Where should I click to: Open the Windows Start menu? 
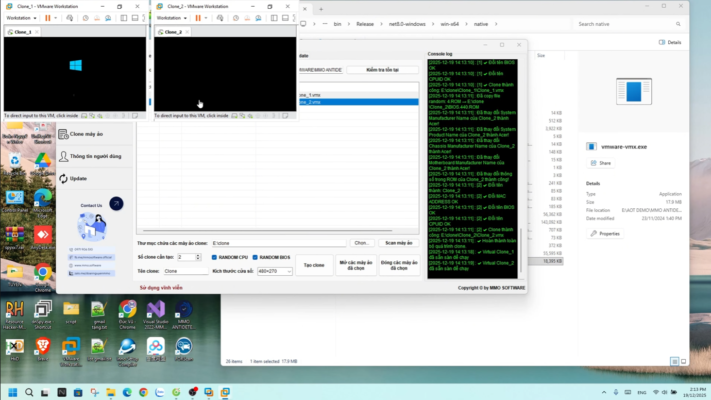click(x=13, y=392)
